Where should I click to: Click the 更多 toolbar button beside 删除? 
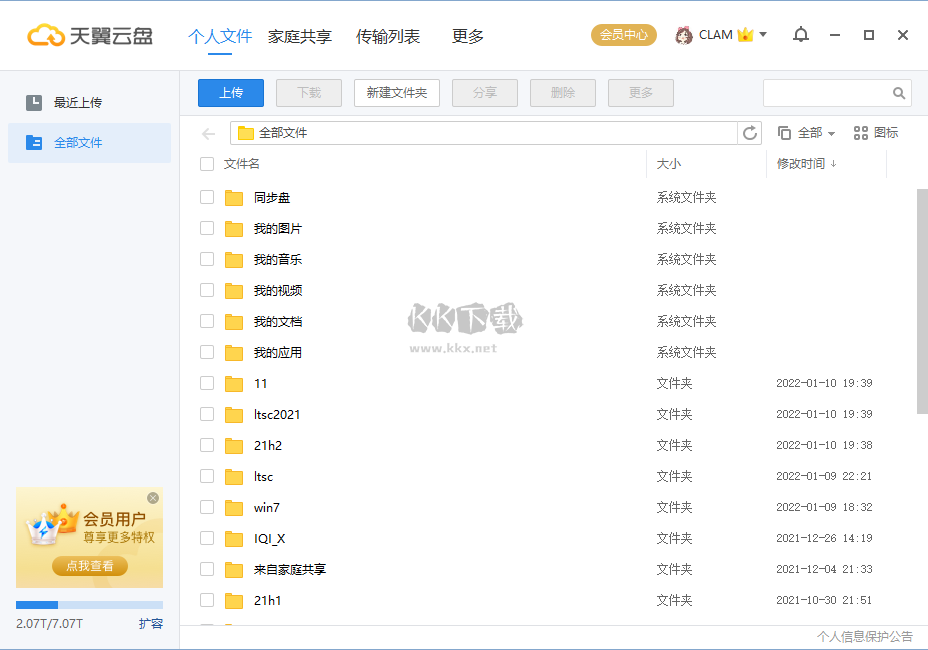pos(641,93)
